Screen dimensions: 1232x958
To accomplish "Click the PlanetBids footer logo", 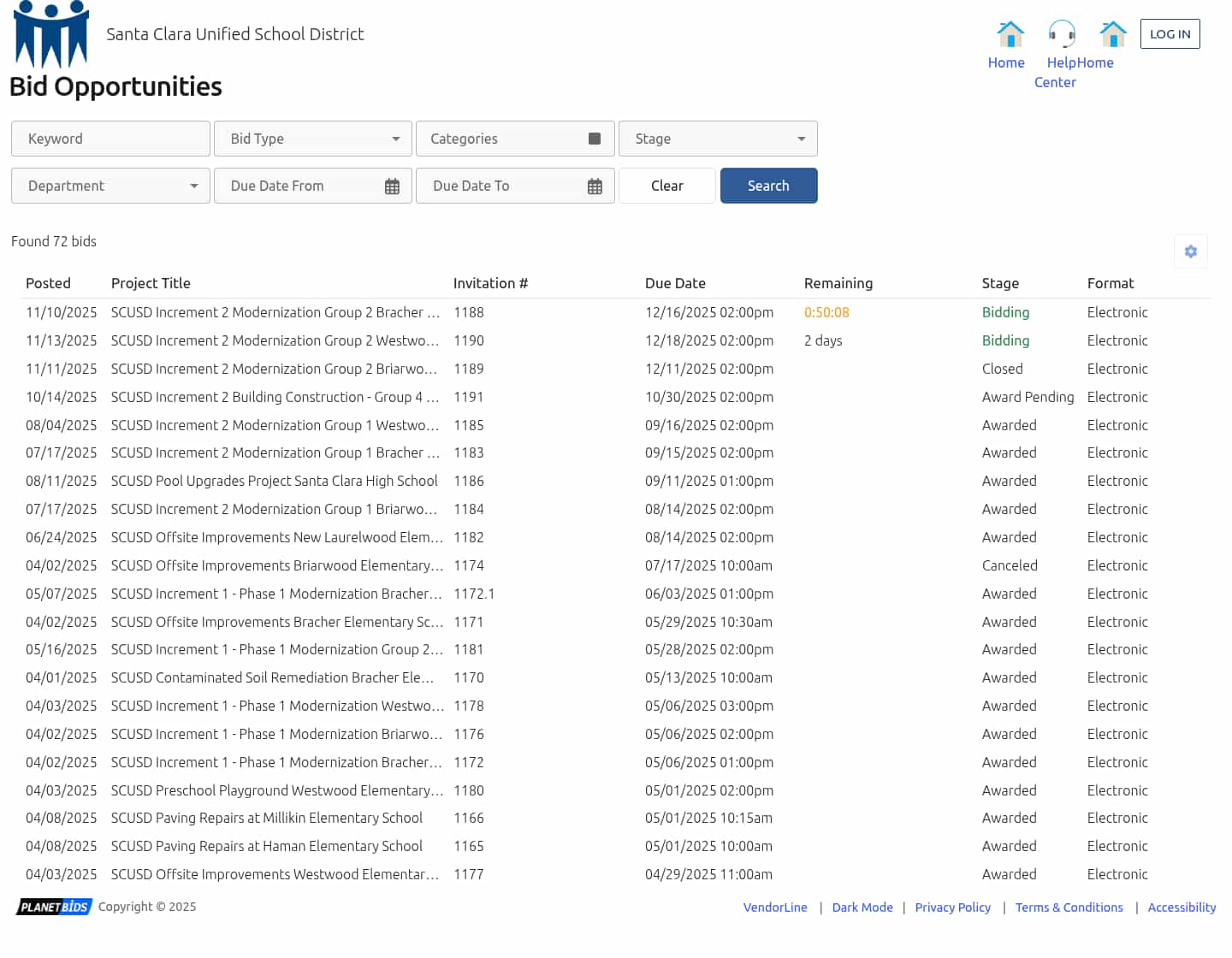I will pyautogui.click(x=54, y=907).
